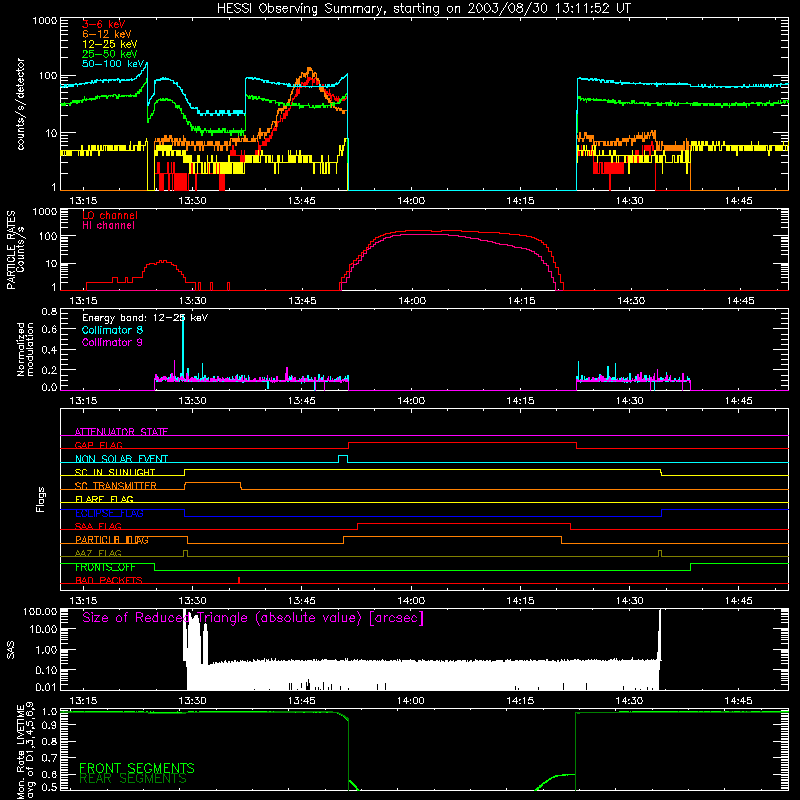Click the raised GAP FLAG segment

pyautogui.click(x=462, y=443)
